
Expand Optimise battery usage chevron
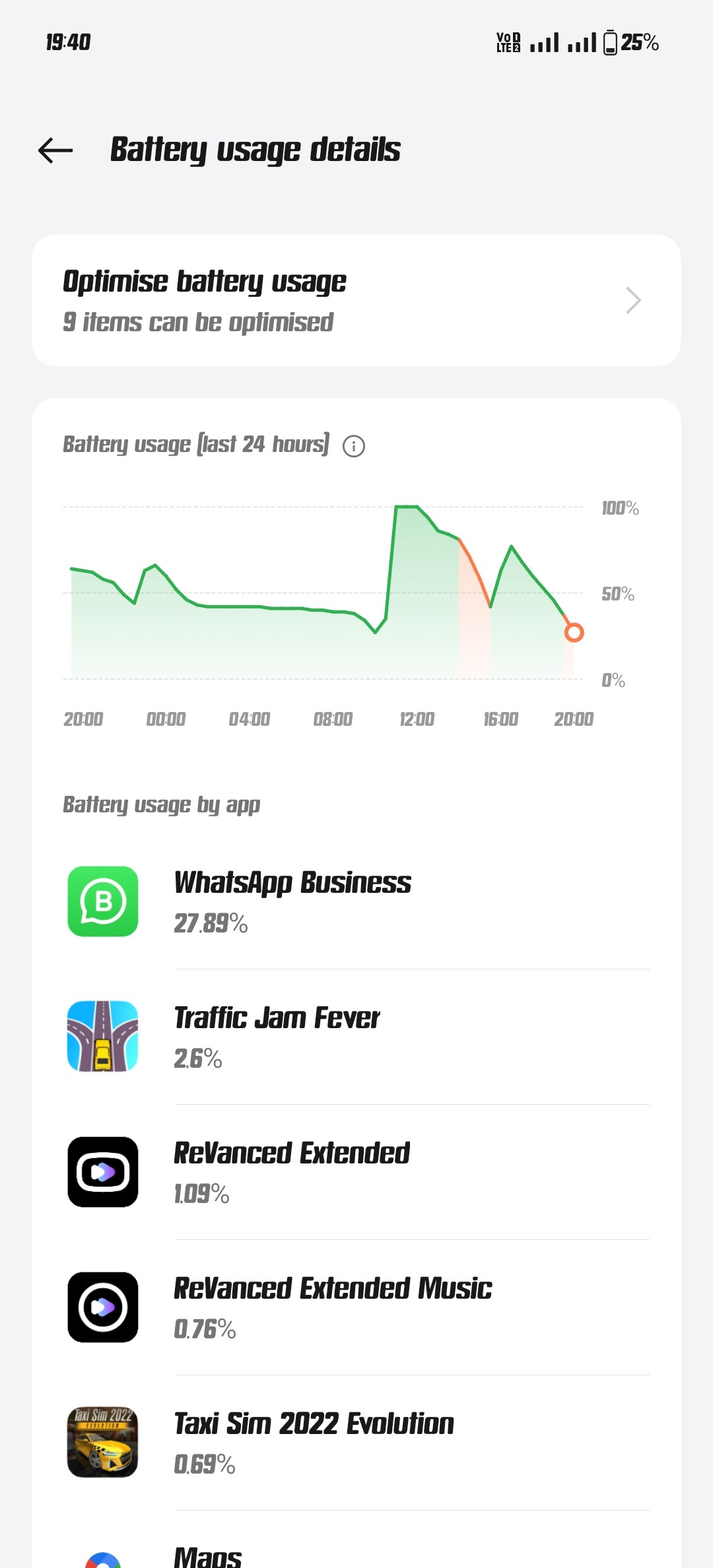coord(633,300)
